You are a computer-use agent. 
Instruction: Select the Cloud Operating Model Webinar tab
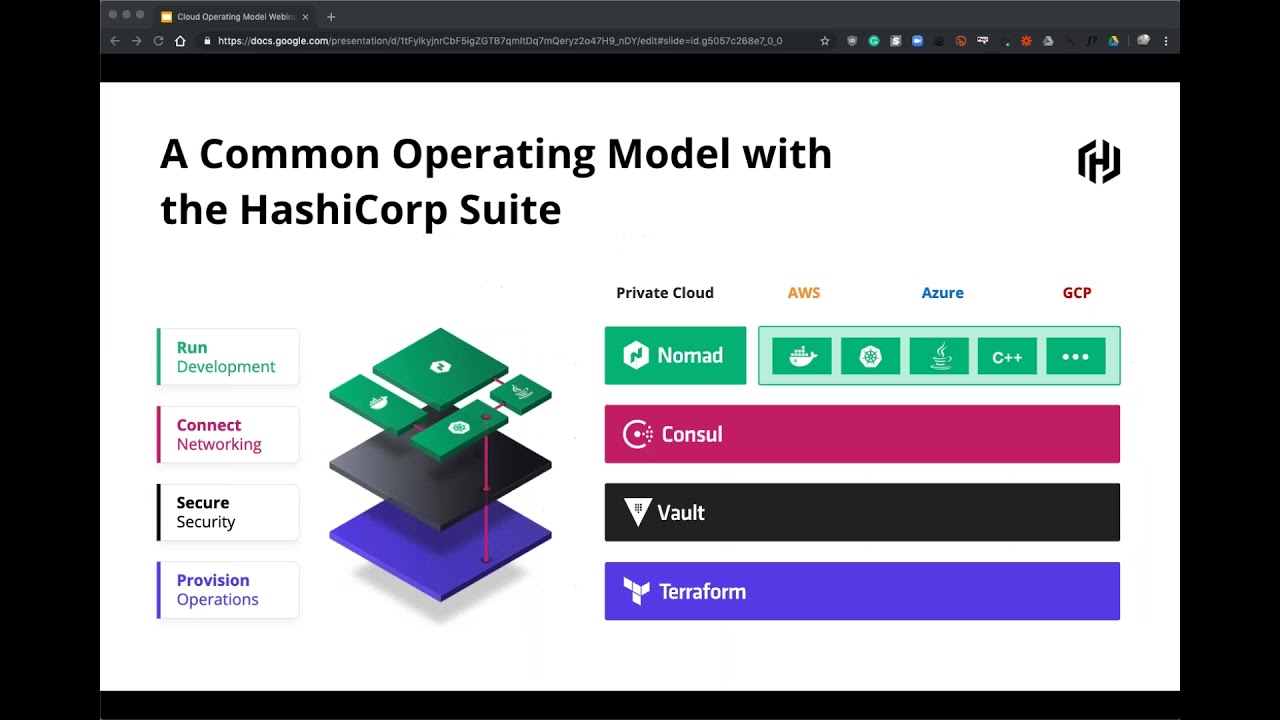[x=236, y=16]
